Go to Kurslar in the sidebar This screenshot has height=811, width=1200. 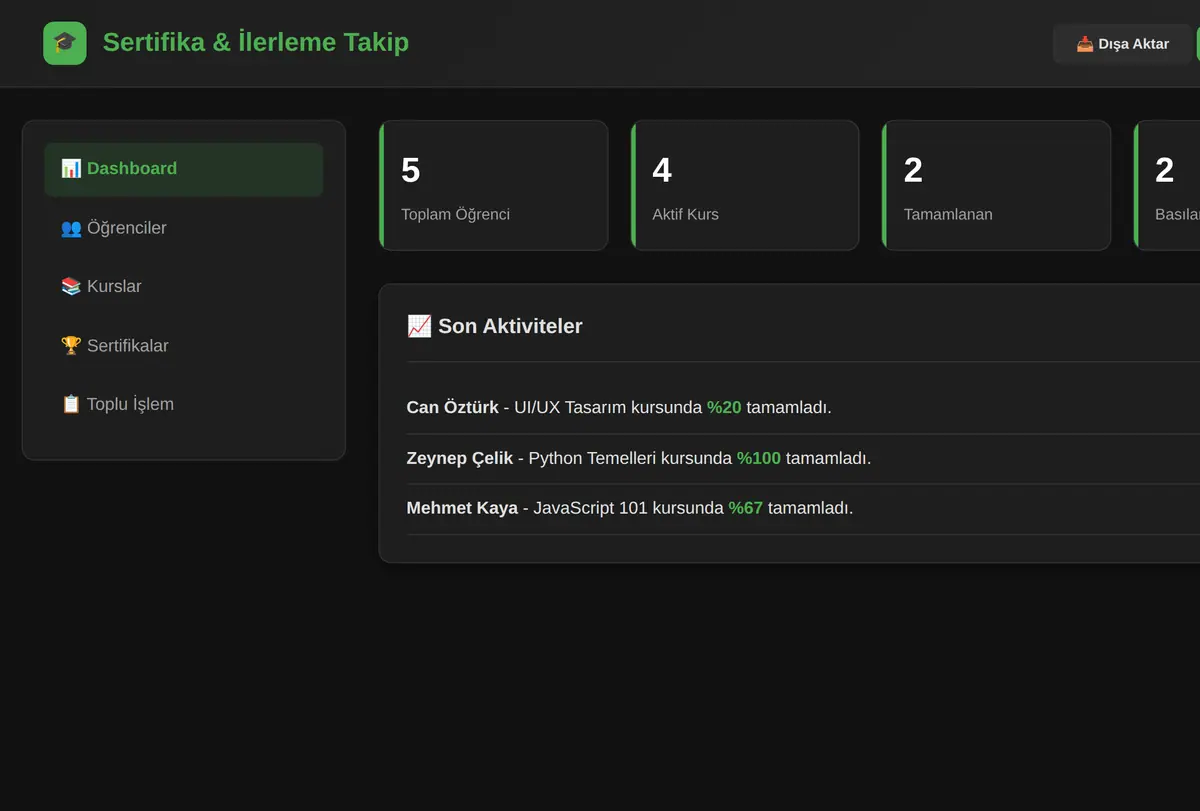184,286
